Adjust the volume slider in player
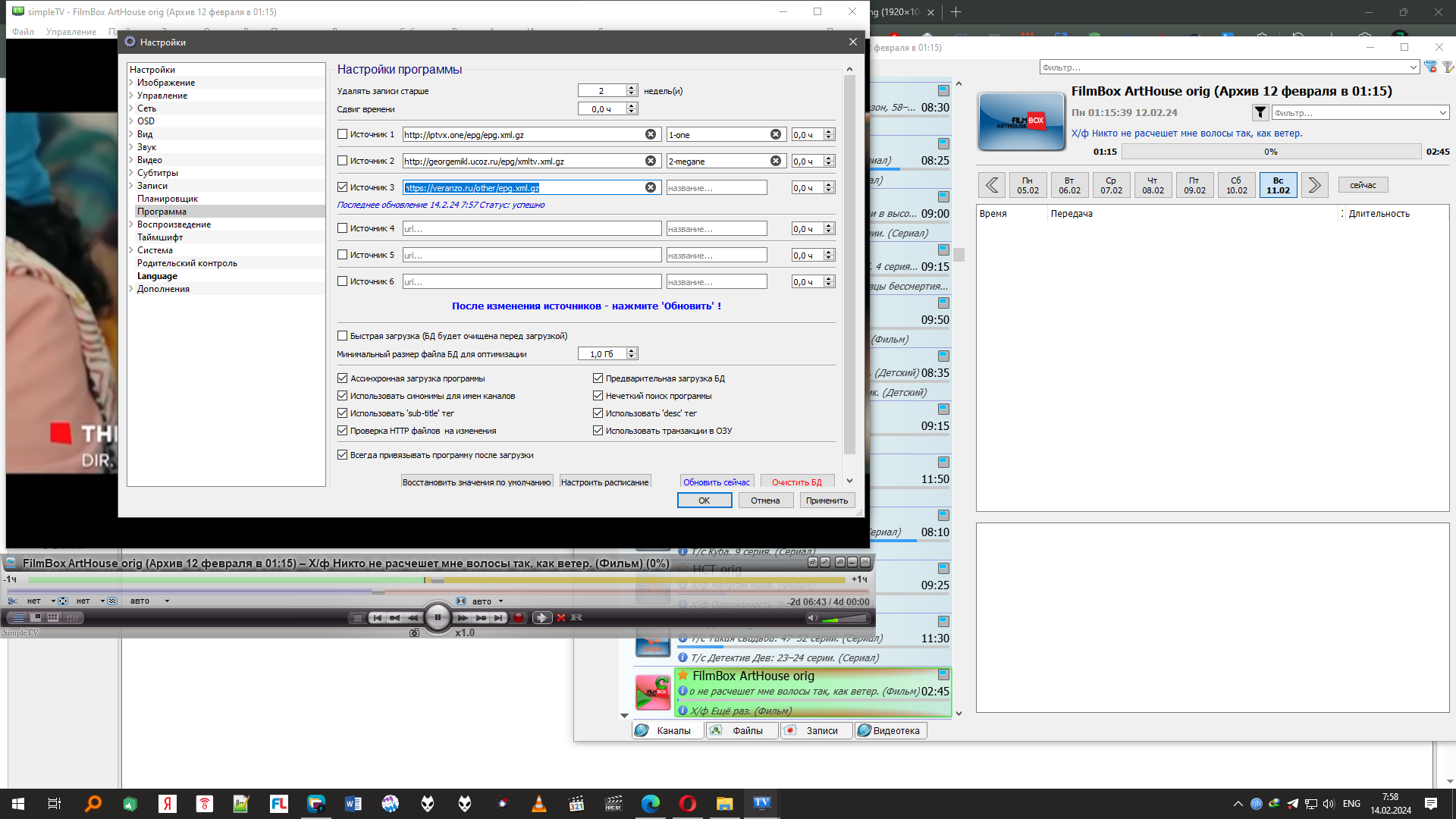This screenshot has width=1456, height=819. click(843, 618)
